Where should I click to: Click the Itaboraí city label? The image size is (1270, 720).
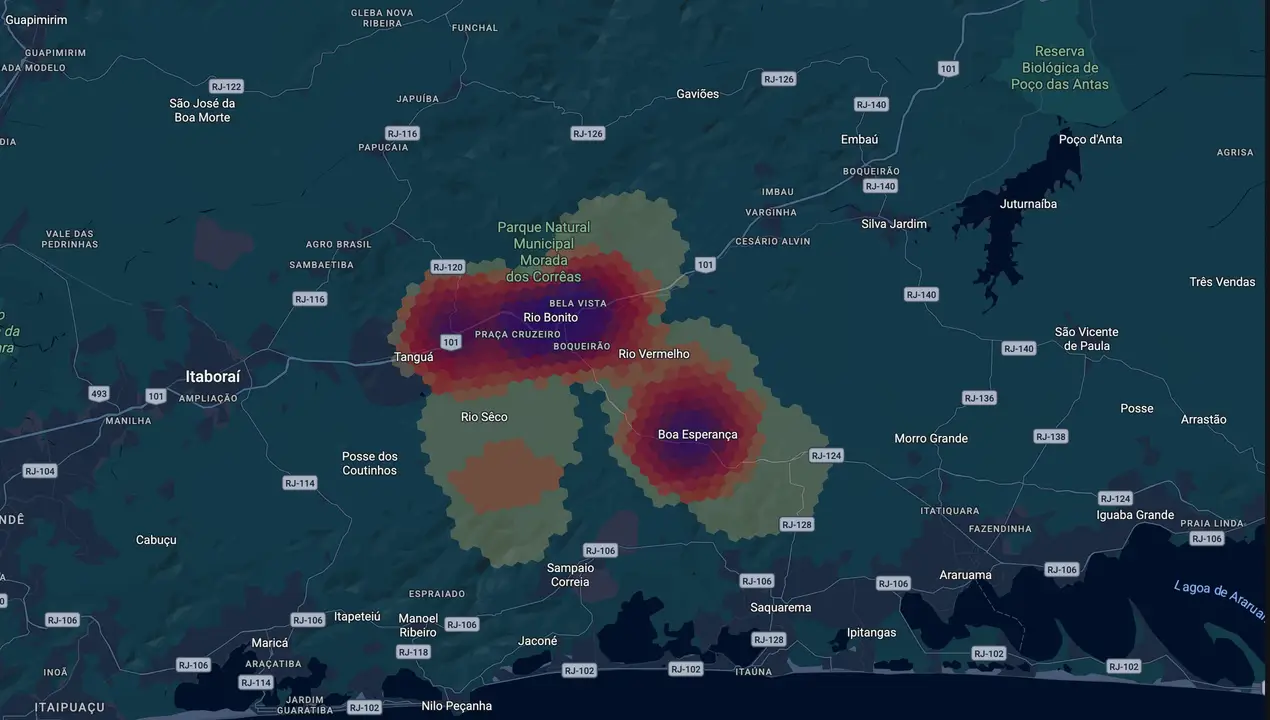coord(213,377)
